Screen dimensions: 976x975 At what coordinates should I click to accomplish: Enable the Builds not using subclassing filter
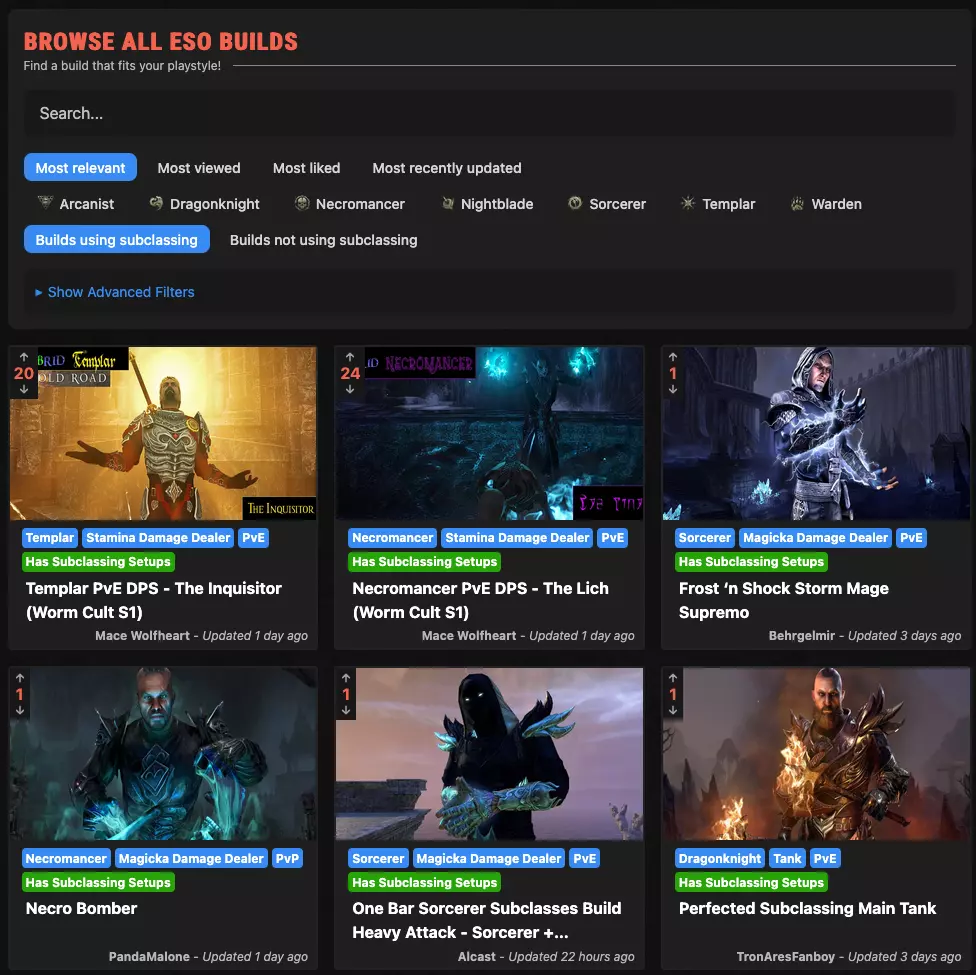pos(324,240)
